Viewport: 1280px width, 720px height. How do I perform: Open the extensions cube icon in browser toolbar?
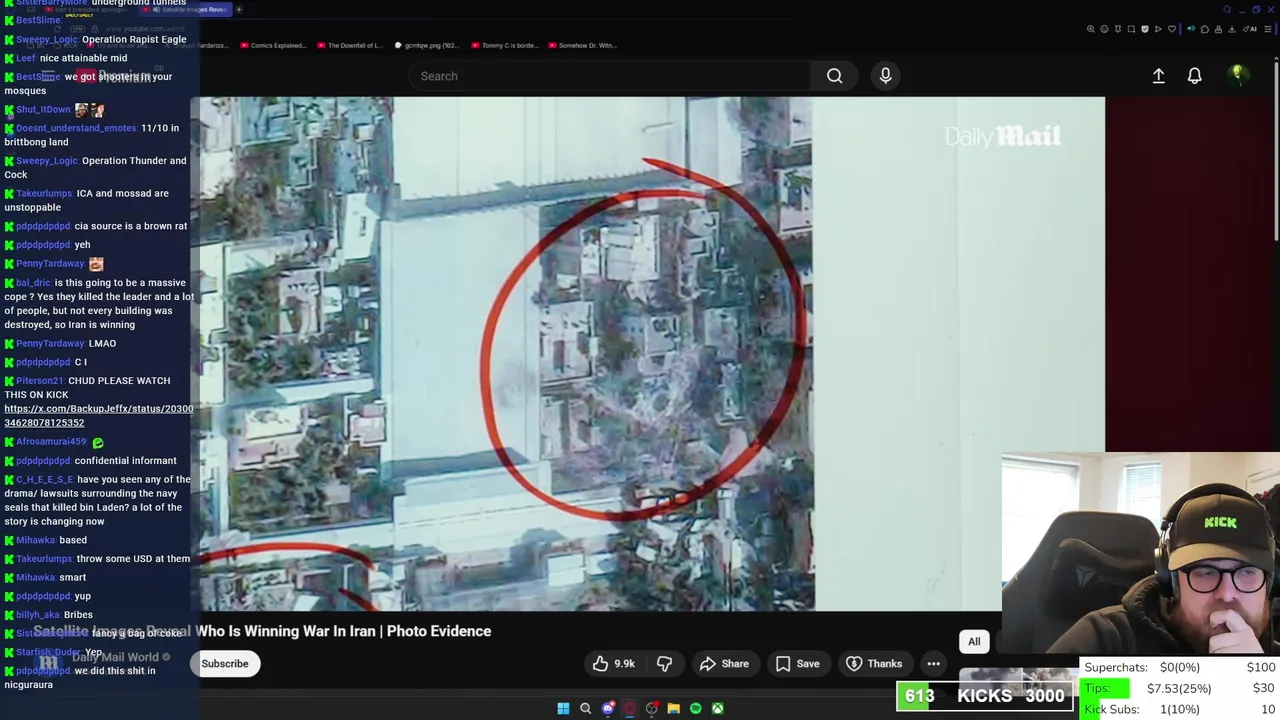click(1205, 29)
